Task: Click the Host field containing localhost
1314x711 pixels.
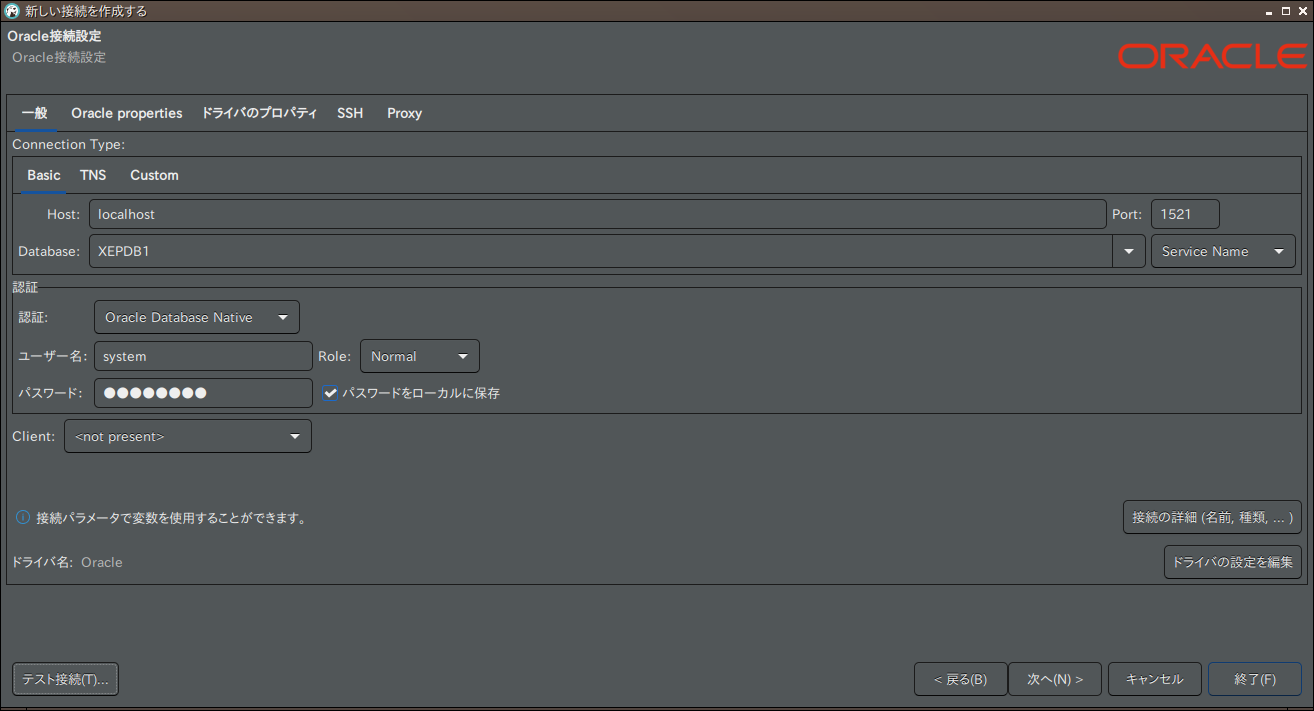Action: tap(598, 214)
